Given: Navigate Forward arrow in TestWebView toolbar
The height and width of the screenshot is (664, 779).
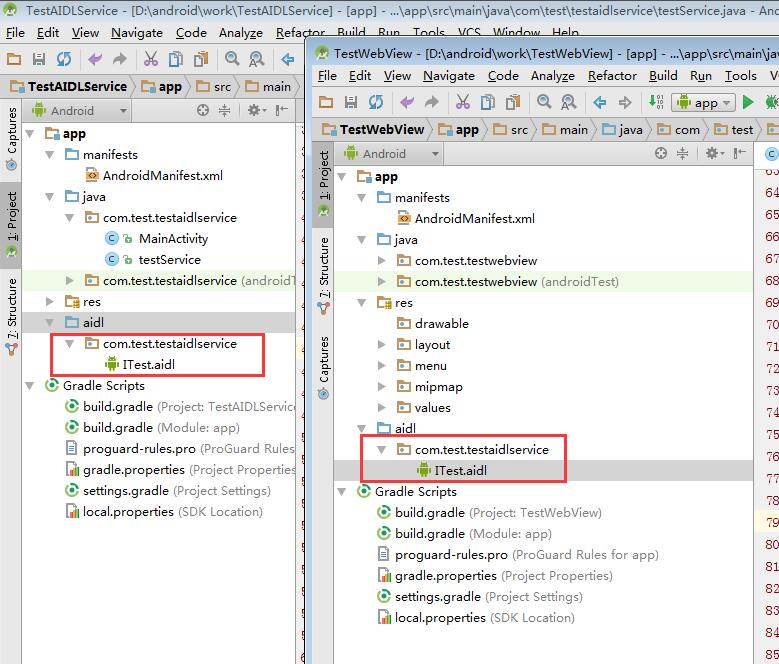Looking at the screenshot, I should pyautogui.click(x=624, y=103).
